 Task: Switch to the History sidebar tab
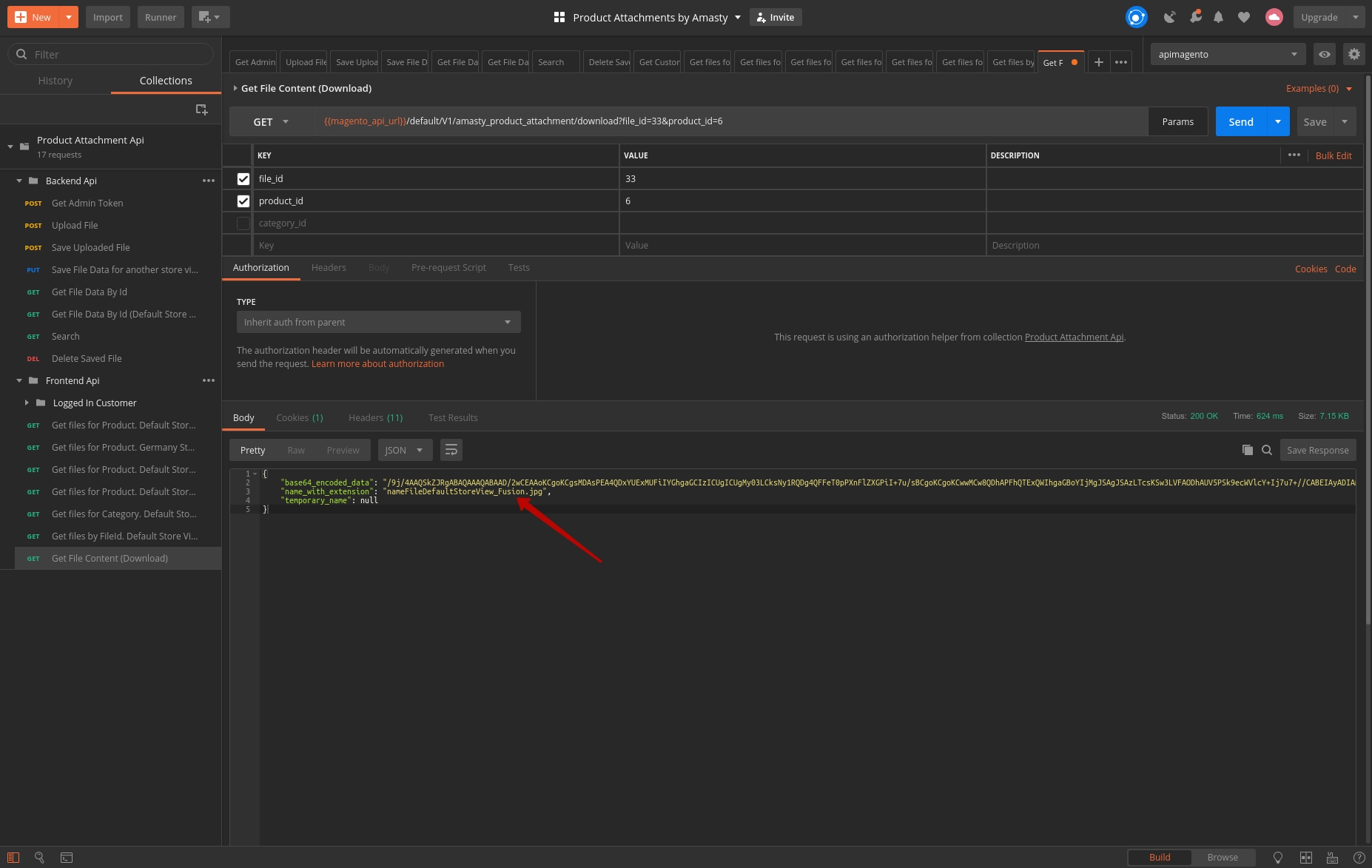tap(56, 81)
